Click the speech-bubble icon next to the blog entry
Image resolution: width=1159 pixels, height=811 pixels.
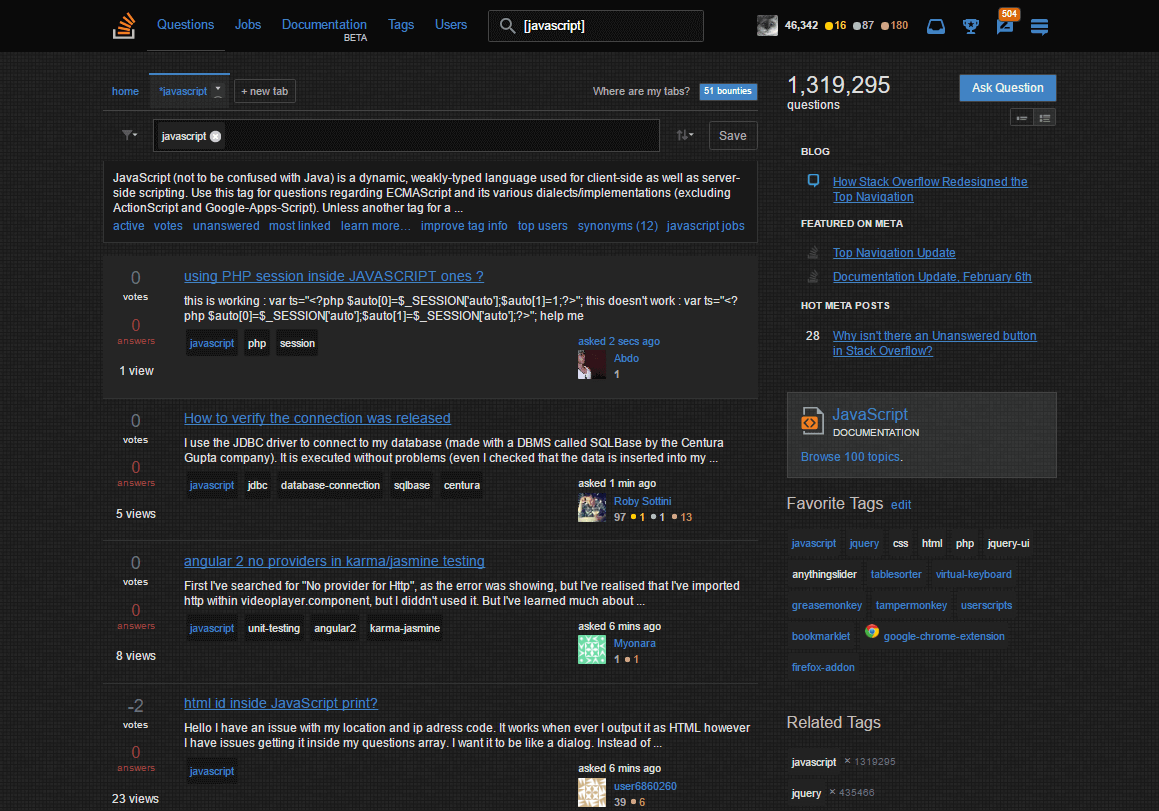(813, 181)
